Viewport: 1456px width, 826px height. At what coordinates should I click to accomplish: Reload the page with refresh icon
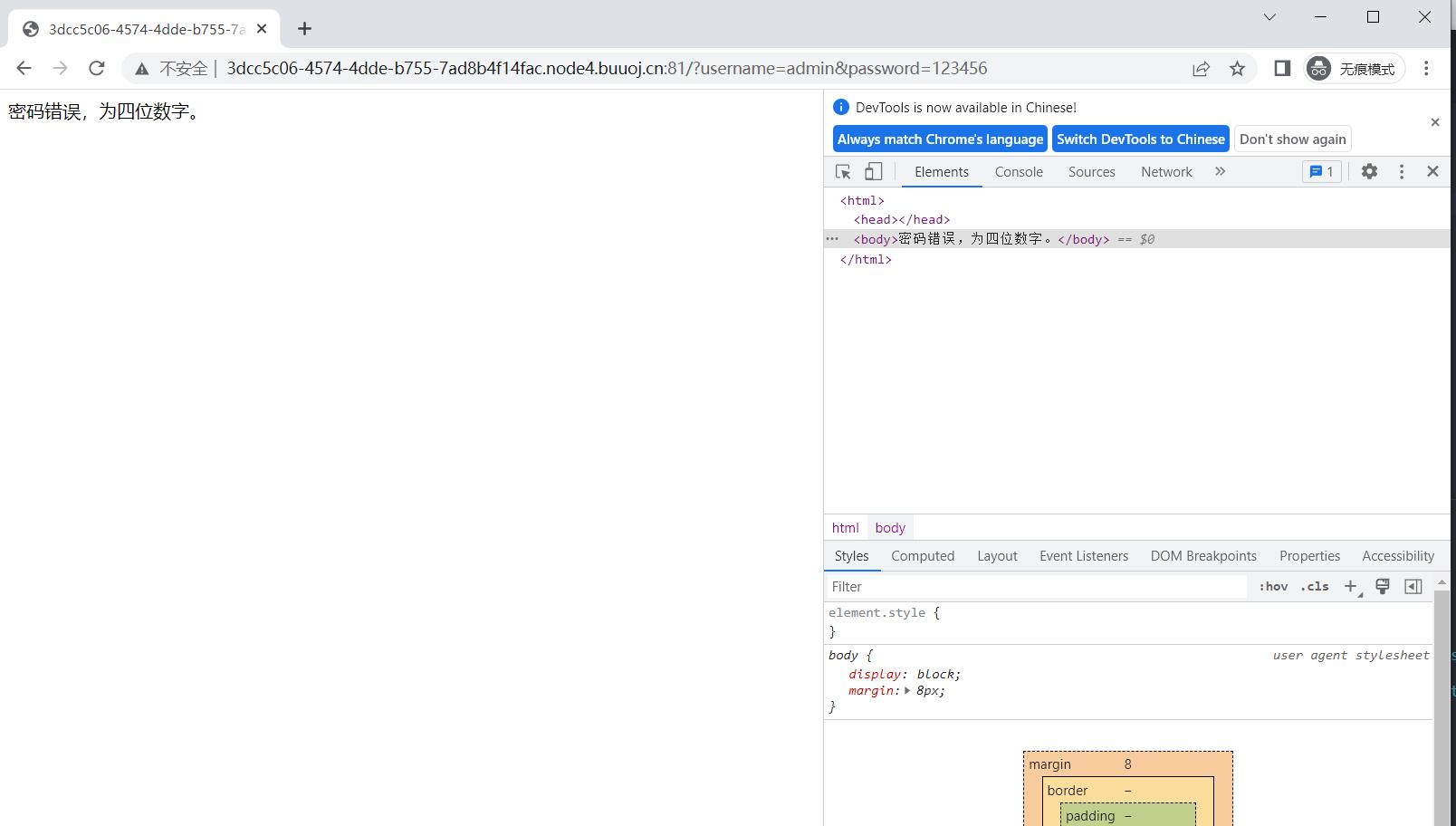tap(97, 69)
